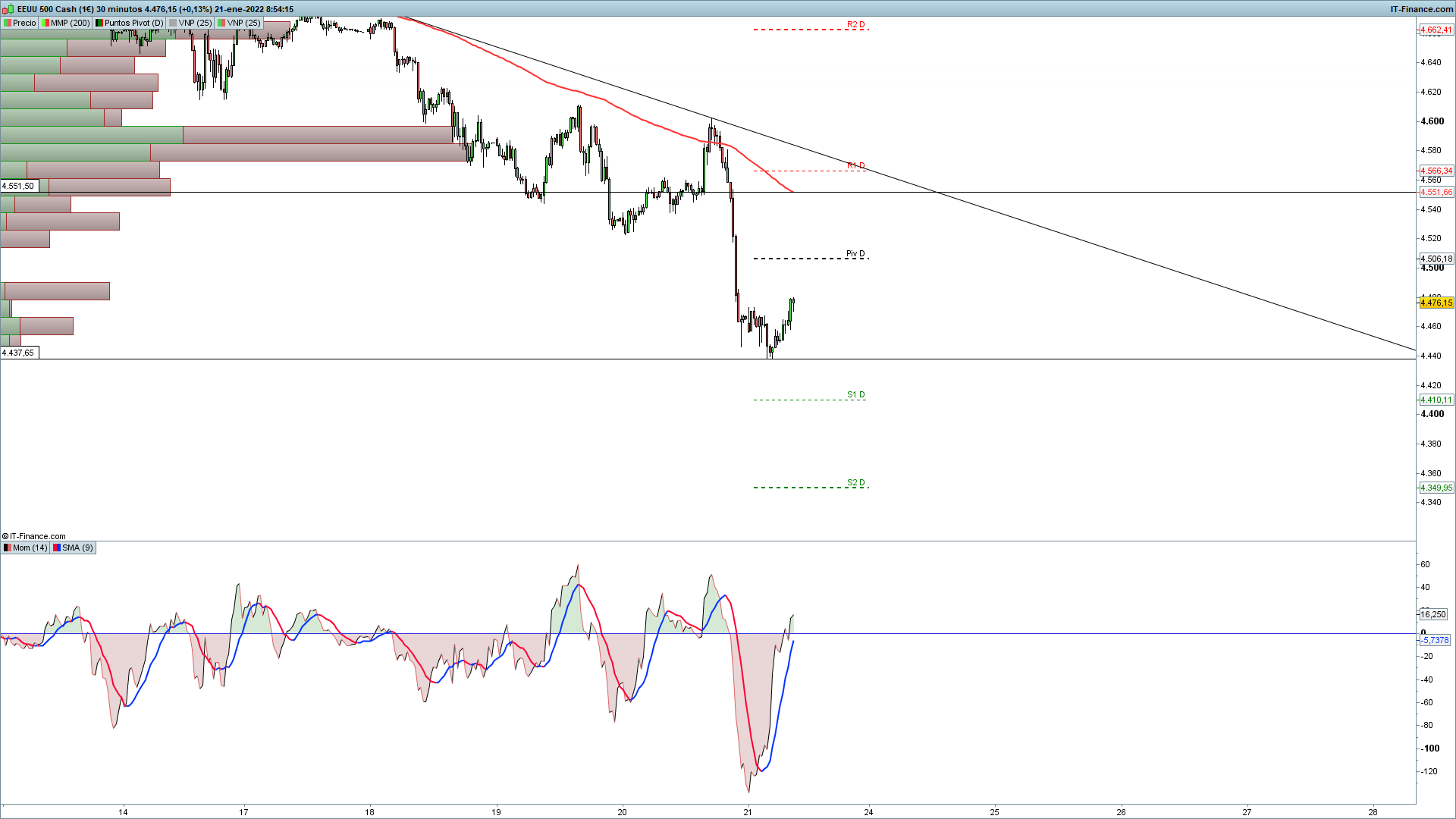1456x819 pixels.
Task: Click date label 26 on the time axis
Action: point(1121,812)
